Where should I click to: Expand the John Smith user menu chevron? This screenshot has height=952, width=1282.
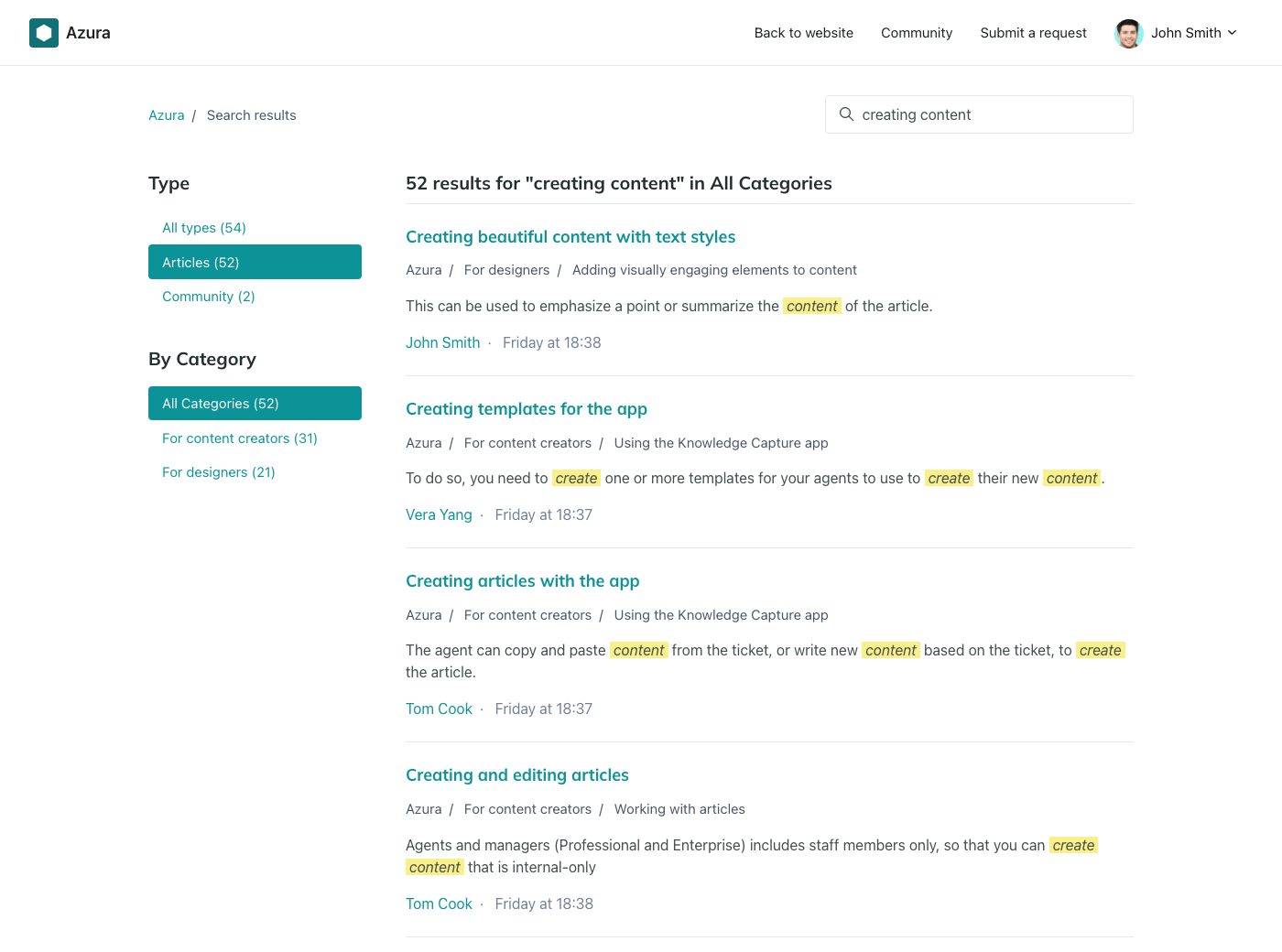click(1232, 33)
